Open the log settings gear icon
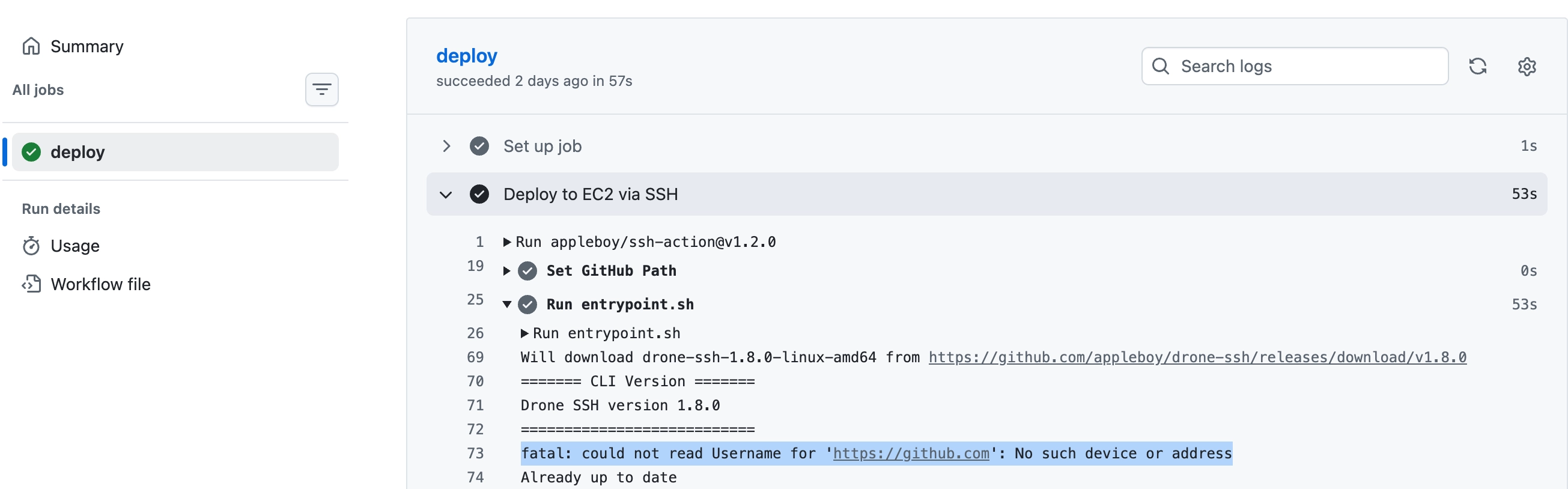The width and height of the screenshot is (1568, 489). [1527, 66]
